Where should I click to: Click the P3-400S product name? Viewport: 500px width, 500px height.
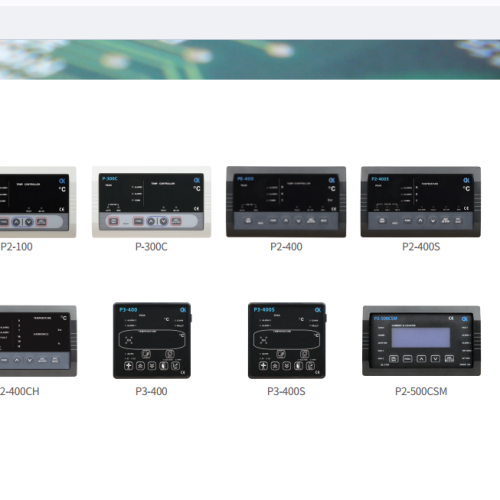click(x=286, y=391)
